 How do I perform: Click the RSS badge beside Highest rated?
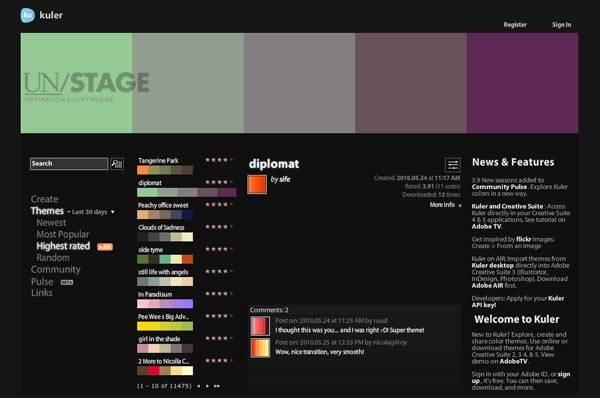coord(105,247)
